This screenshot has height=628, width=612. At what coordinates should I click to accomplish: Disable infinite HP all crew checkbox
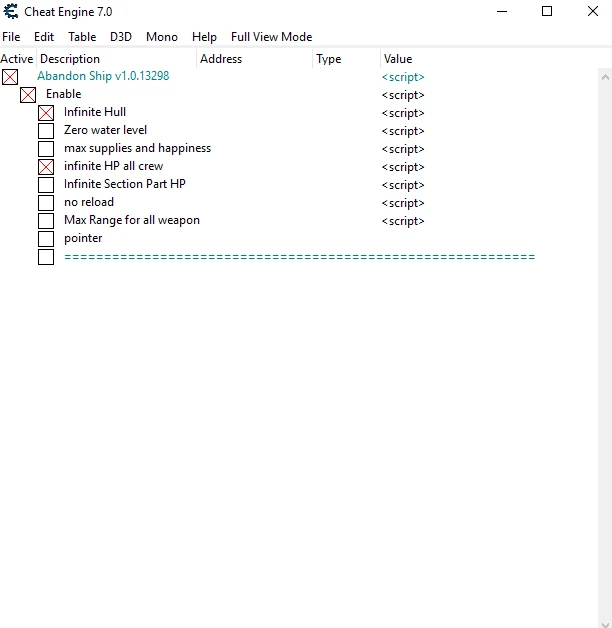point(46,167)
